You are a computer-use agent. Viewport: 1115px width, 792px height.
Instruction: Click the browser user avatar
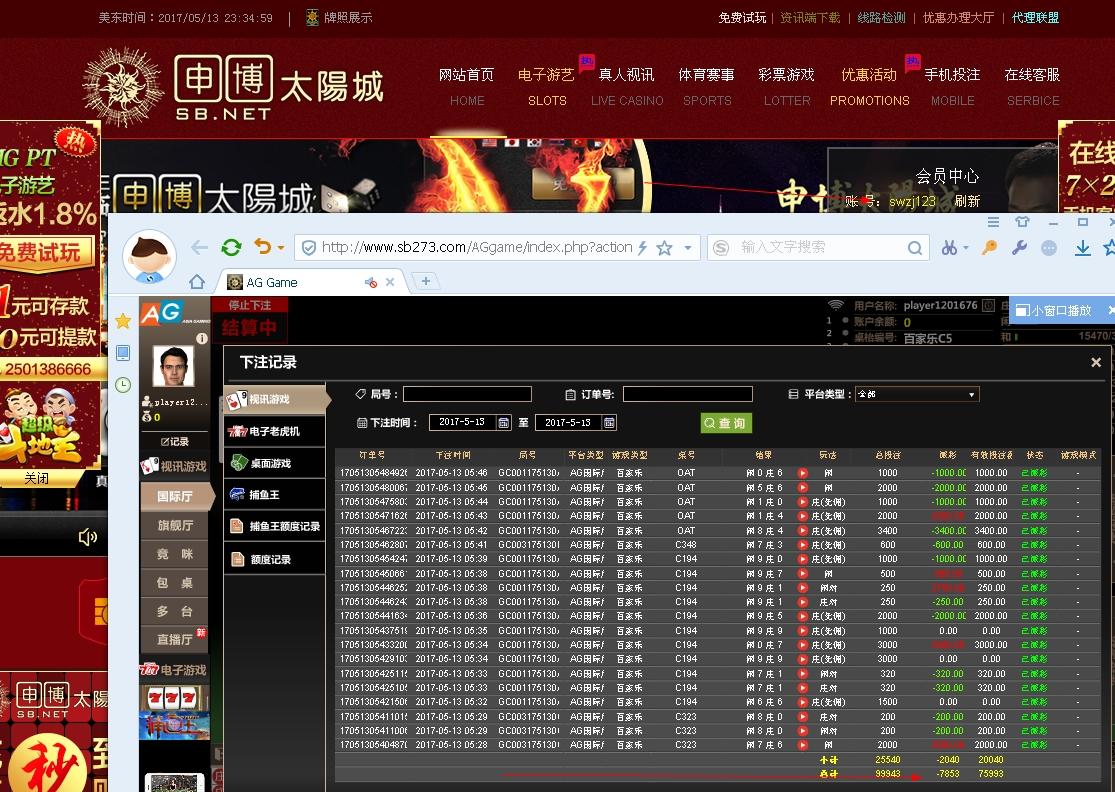click(x=149, y=256)
